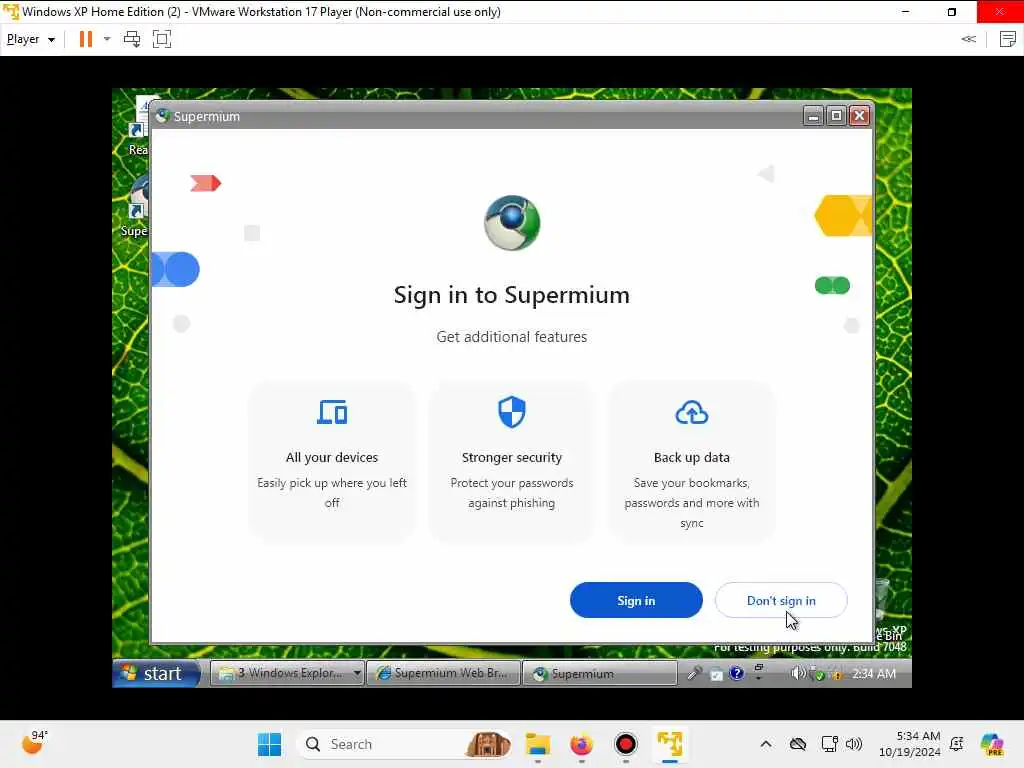Click the cloud sync-off tray icon

pyautogui.click(x=798, y=744)
